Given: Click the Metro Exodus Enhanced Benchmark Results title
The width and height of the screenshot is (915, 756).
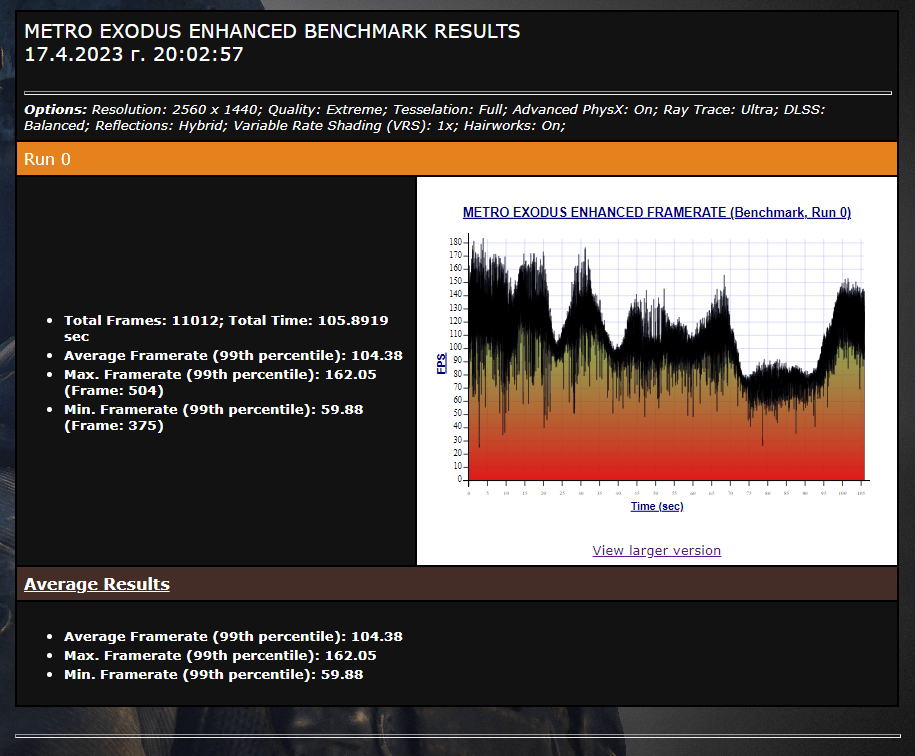Looking at the screenshot, I should point(272,31).
